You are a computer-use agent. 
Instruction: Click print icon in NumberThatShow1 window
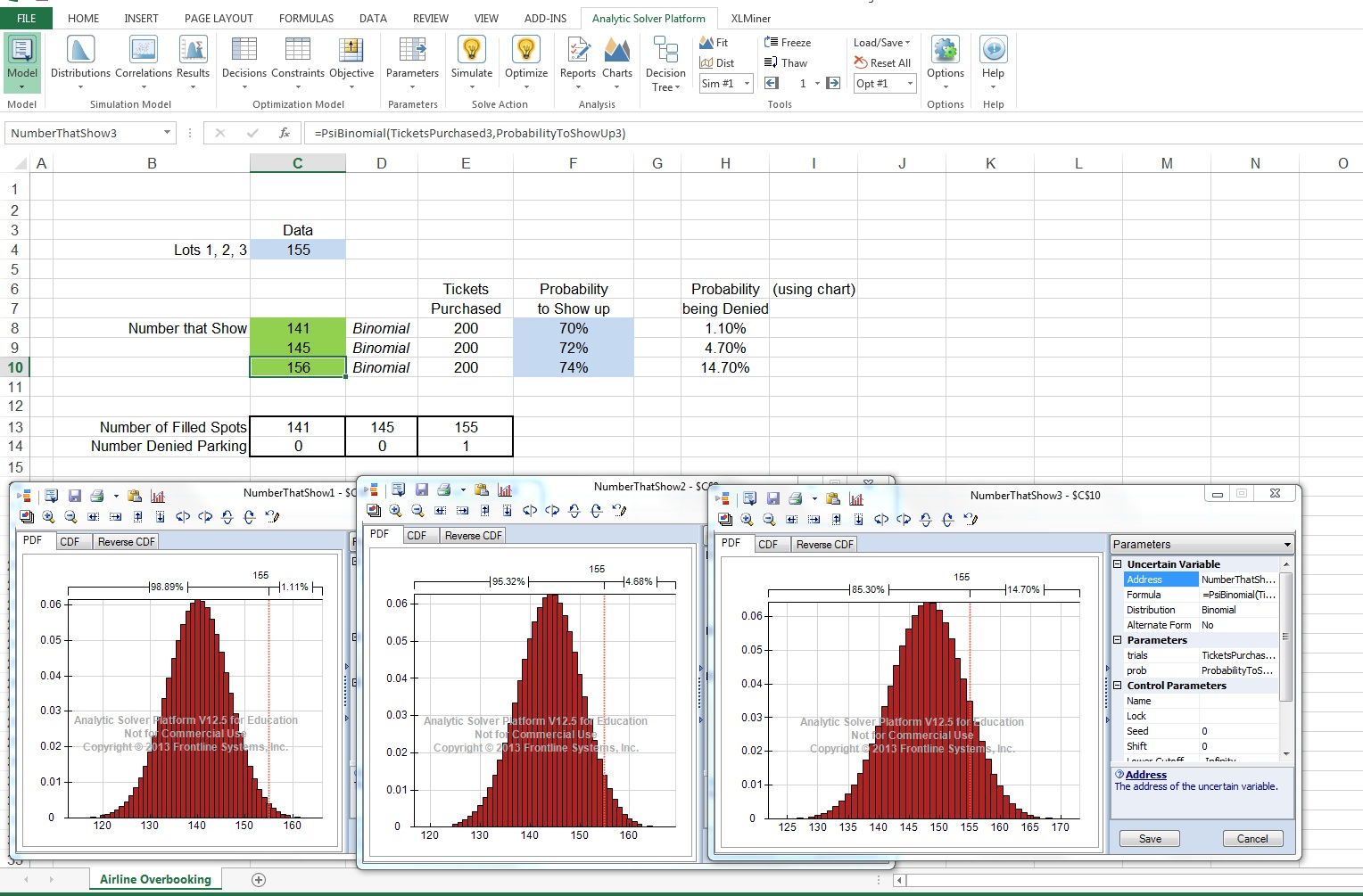(97, 496)
